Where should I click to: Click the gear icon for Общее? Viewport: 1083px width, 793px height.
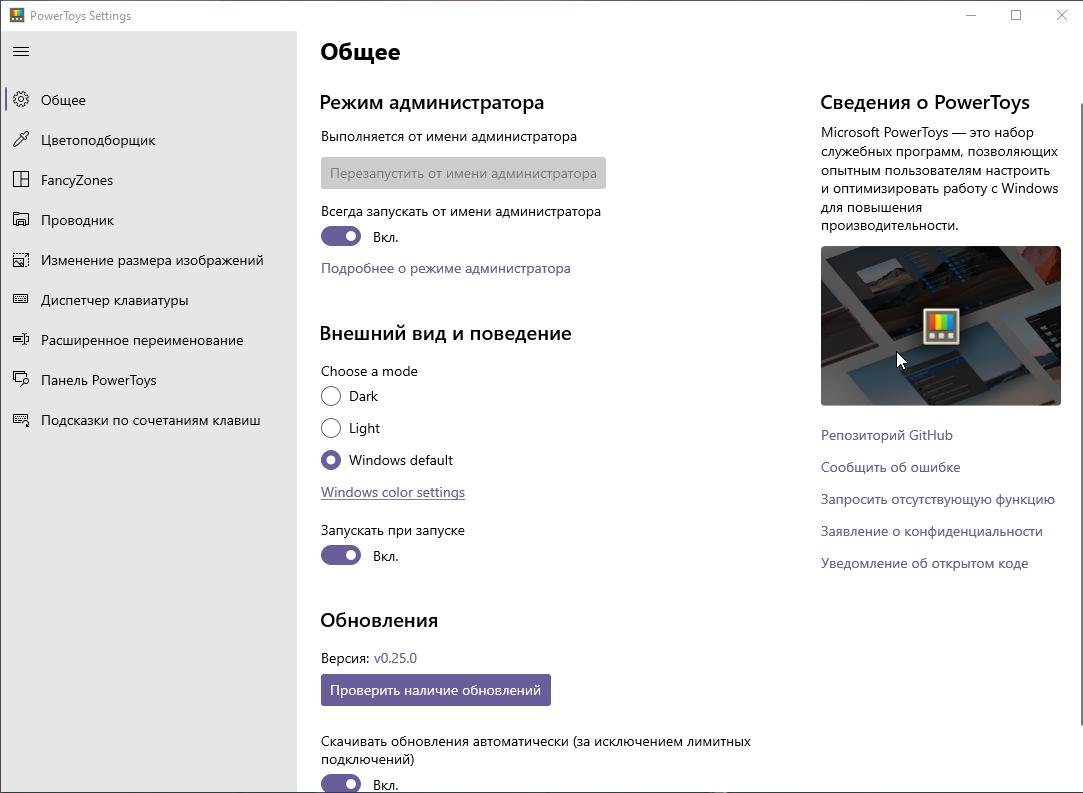21,100
